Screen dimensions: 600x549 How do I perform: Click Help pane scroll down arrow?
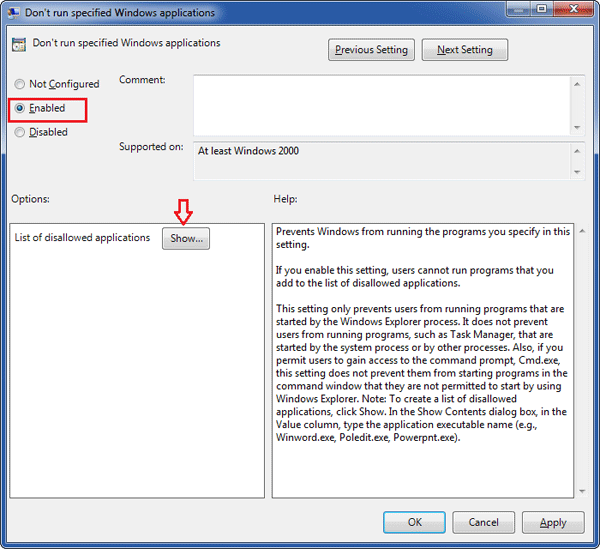pos(582,491)
